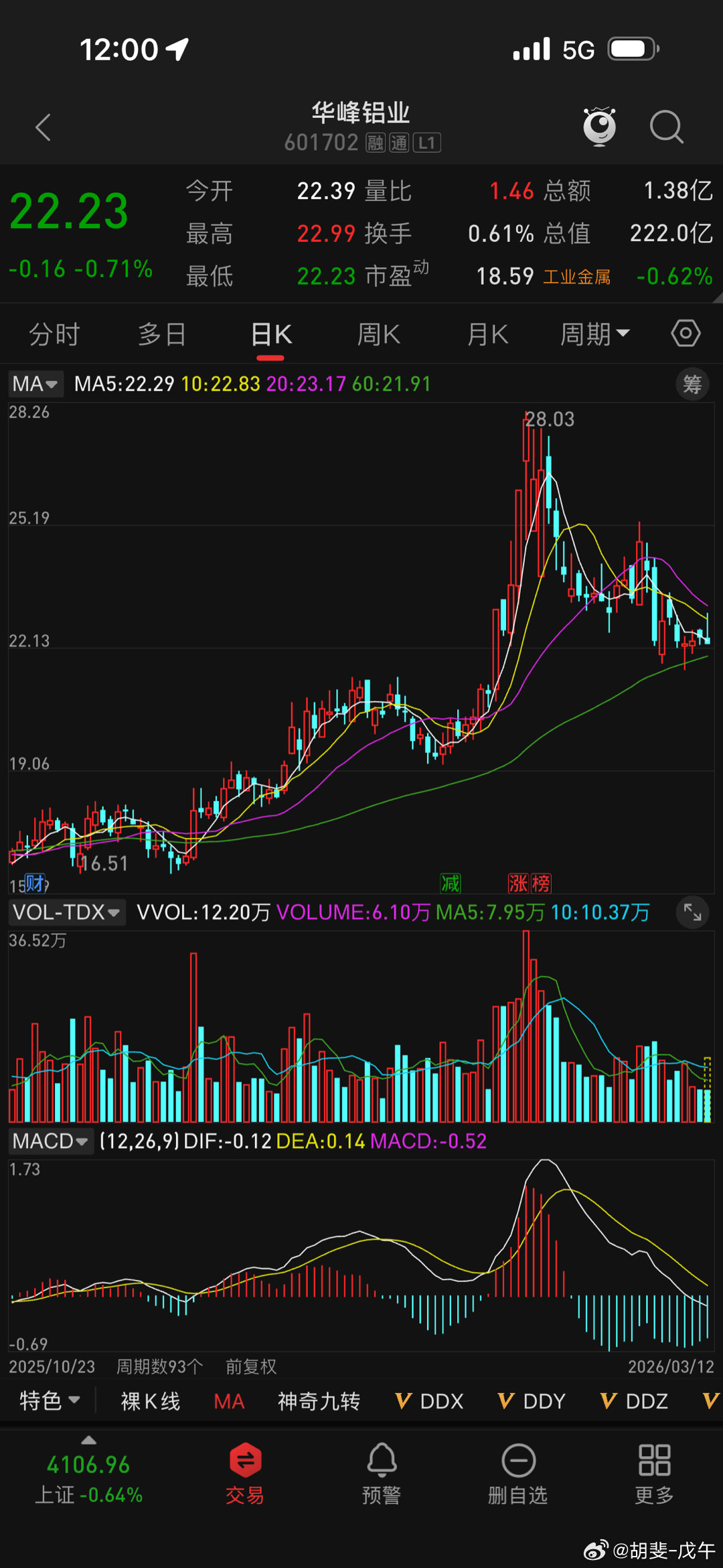The width and height of the screenshot is (723, 1568).
Task: Tap stock code 601702
Action: click(321, 143)
